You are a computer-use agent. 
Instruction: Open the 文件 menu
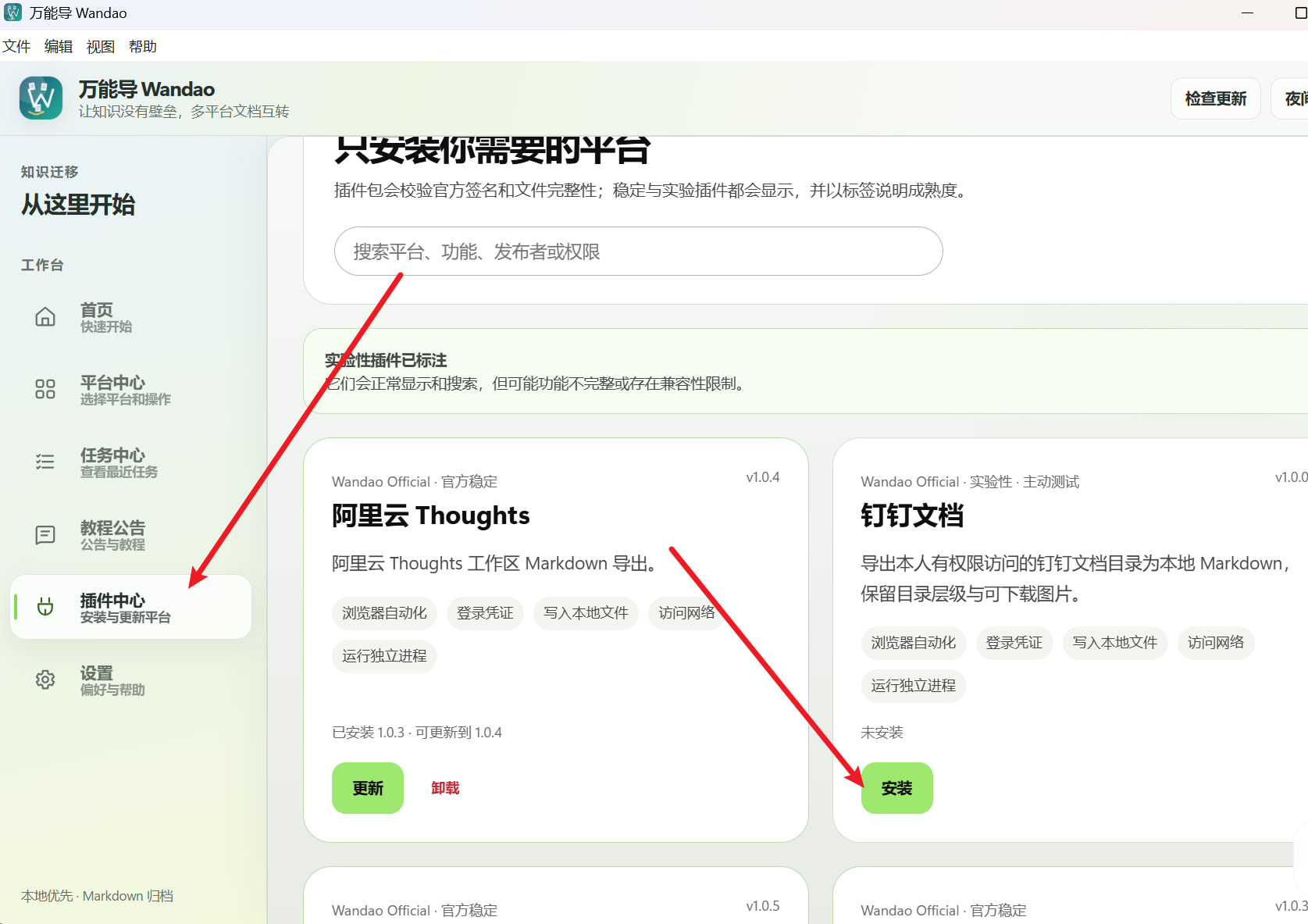point(16,47)
